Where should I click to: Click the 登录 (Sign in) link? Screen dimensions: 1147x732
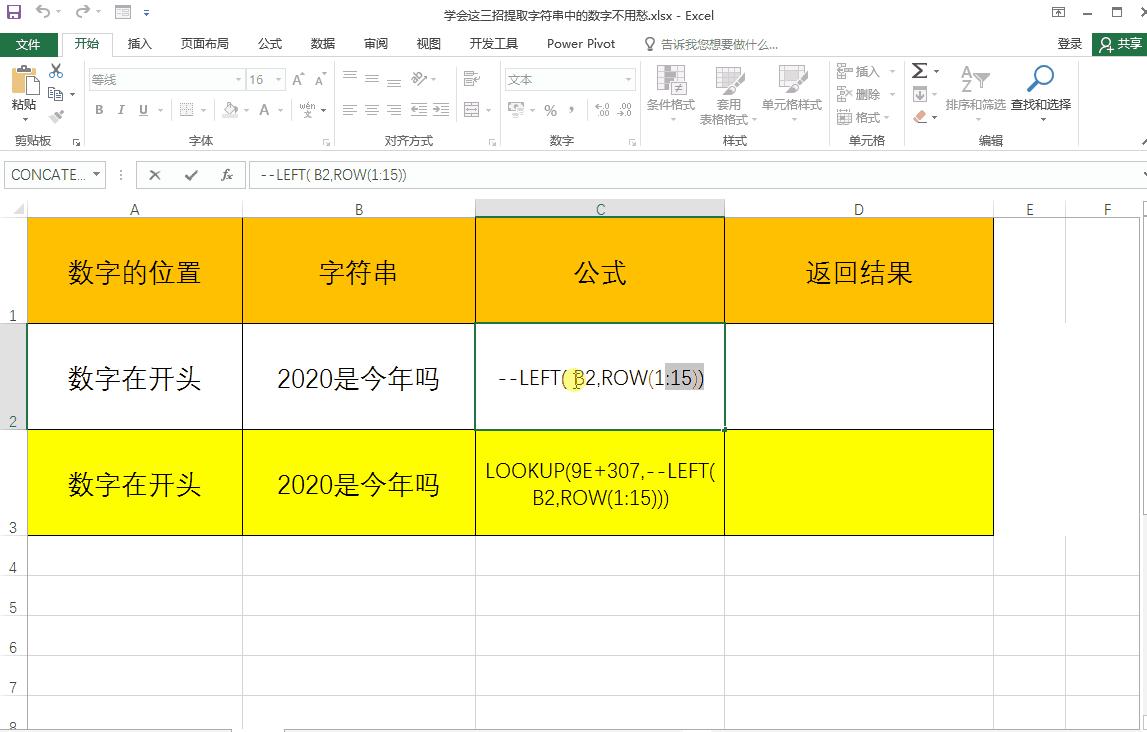[1068, 43]
